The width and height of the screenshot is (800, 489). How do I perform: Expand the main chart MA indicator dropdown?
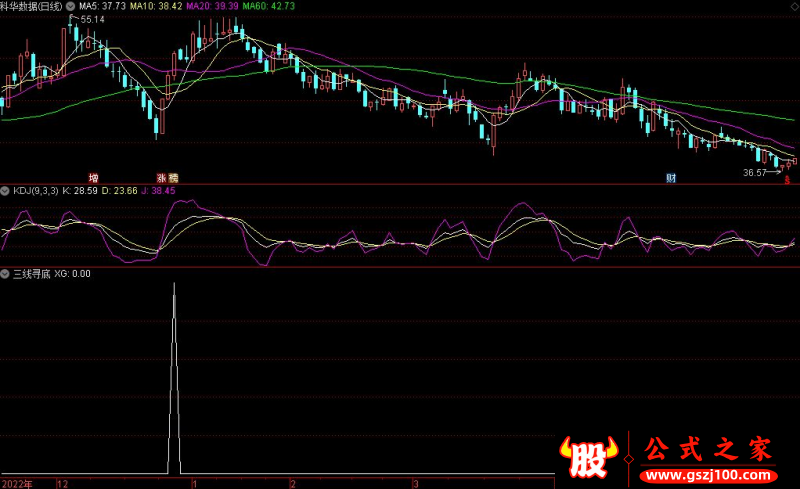(70, 6)
